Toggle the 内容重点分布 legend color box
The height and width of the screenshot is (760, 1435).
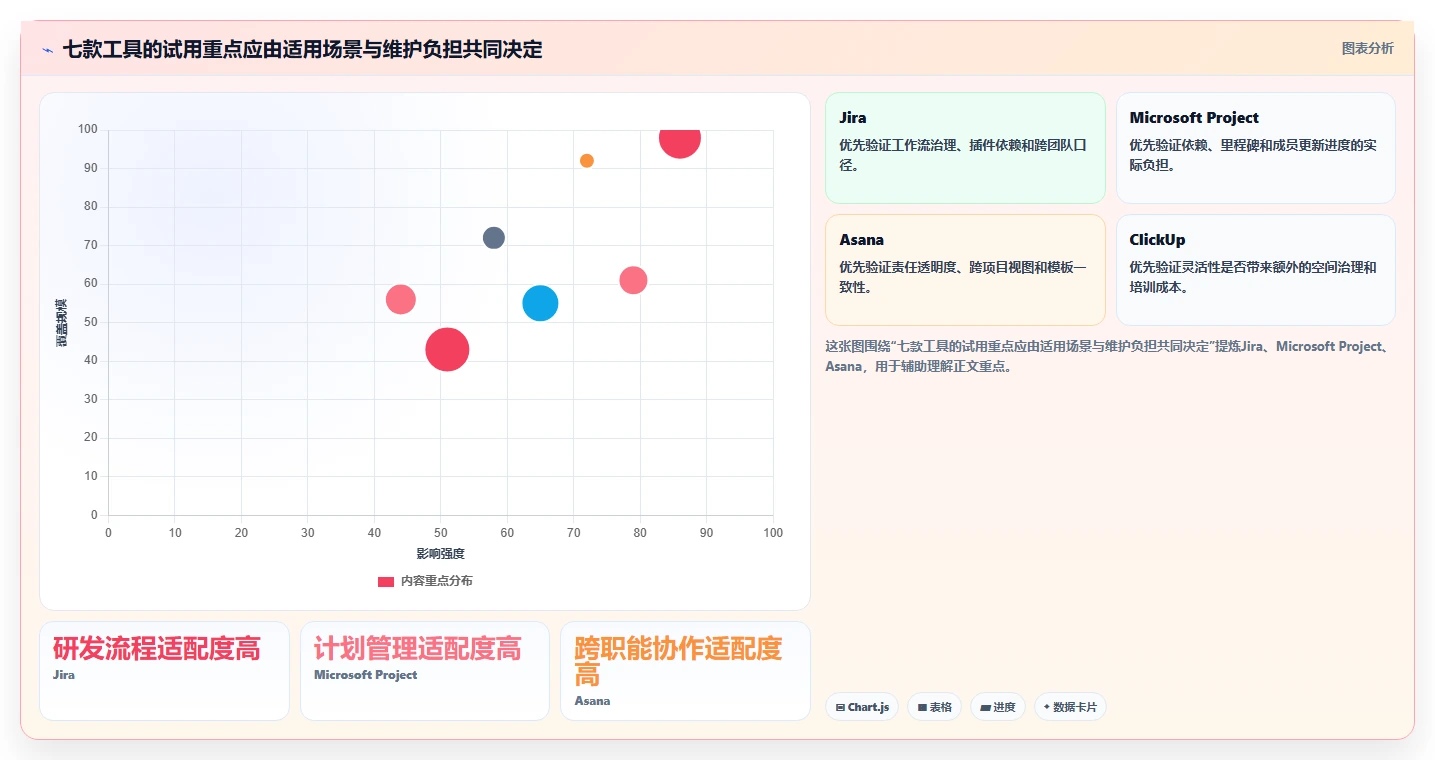(386, 581)
